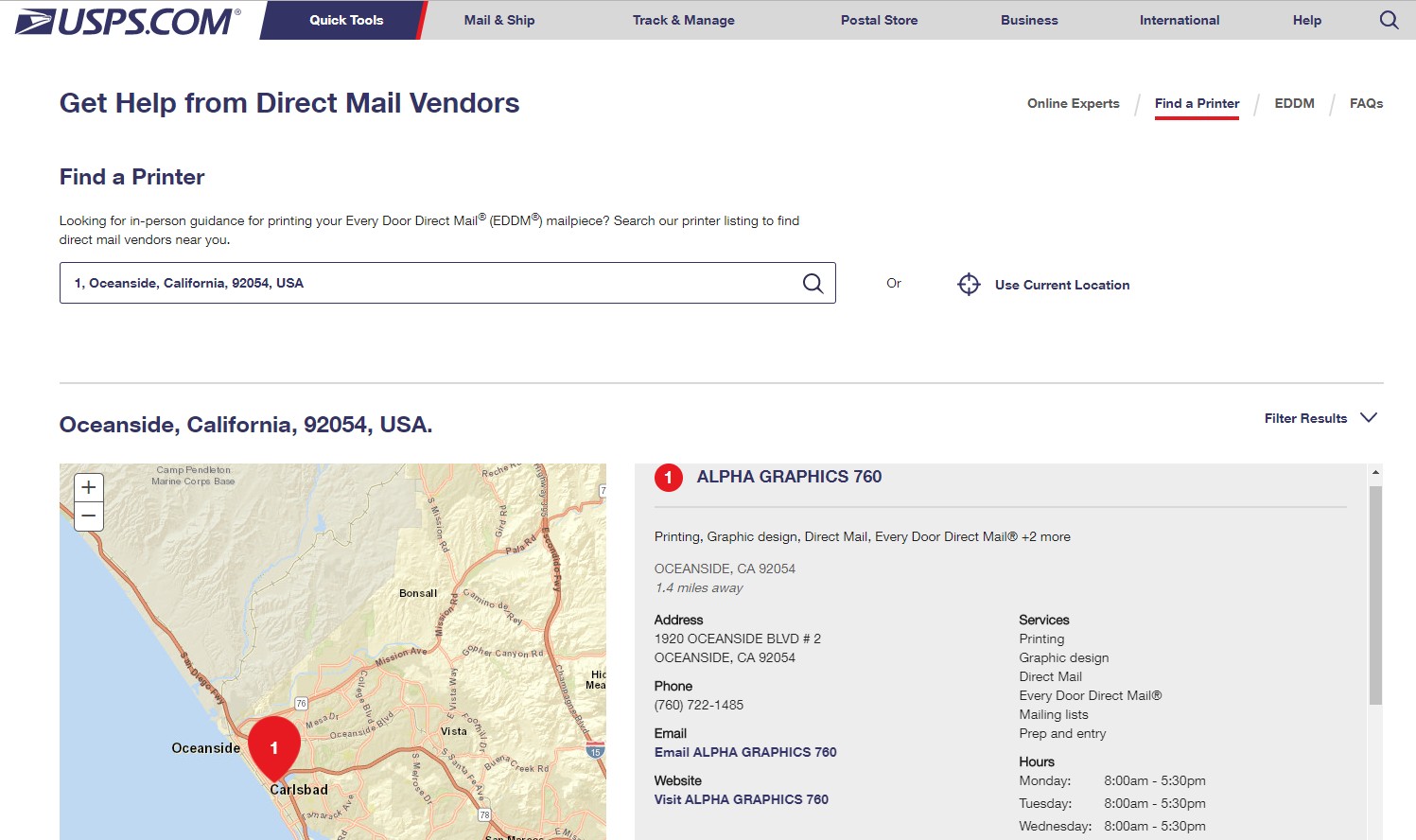Open Quick Tools menu
This screenshot has width=1416, height=840.
pyautogui.click(x=346, y=20)
